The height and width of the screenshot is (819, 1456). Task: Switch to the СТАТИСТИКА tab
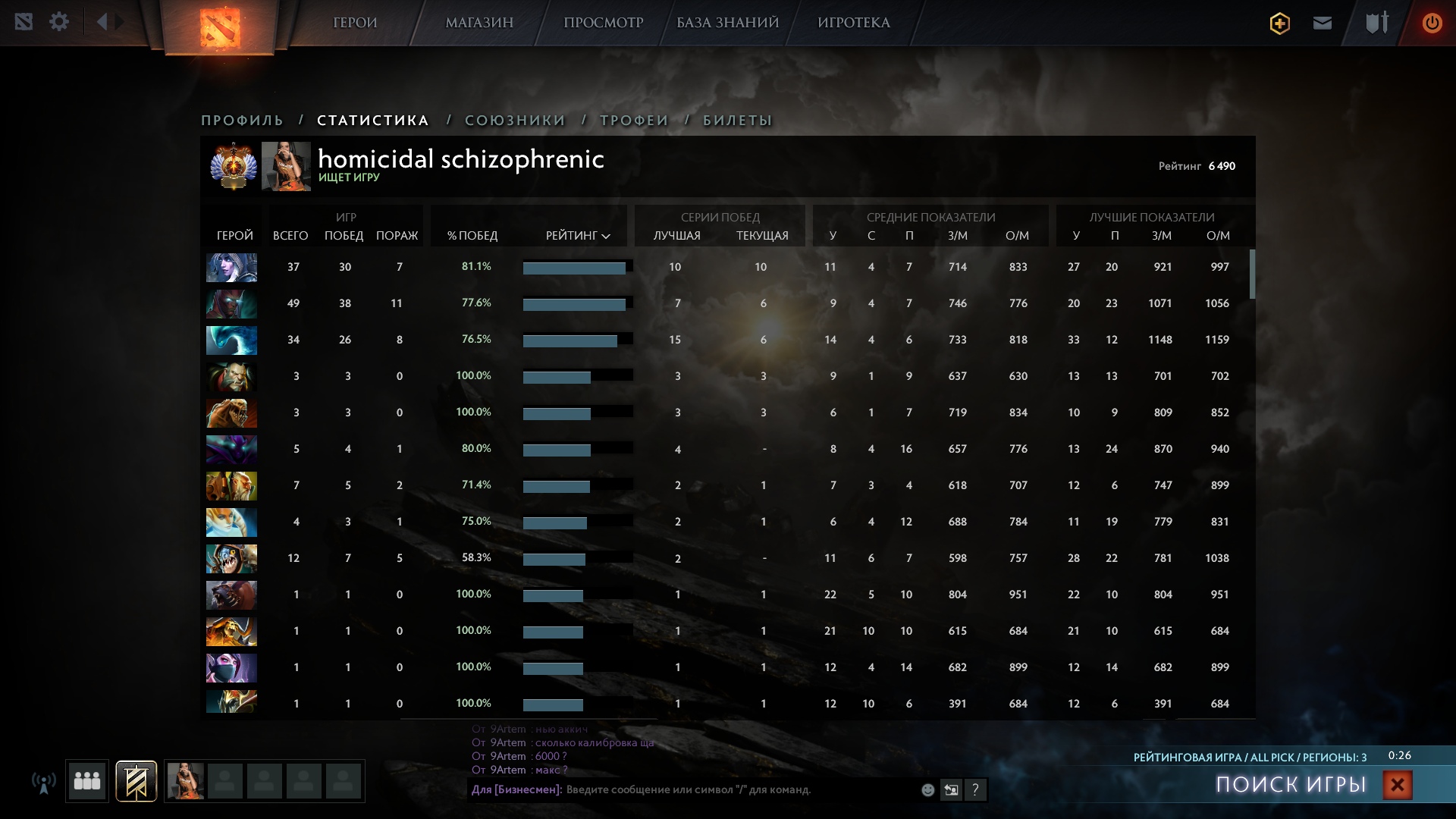tap(373, 121)
